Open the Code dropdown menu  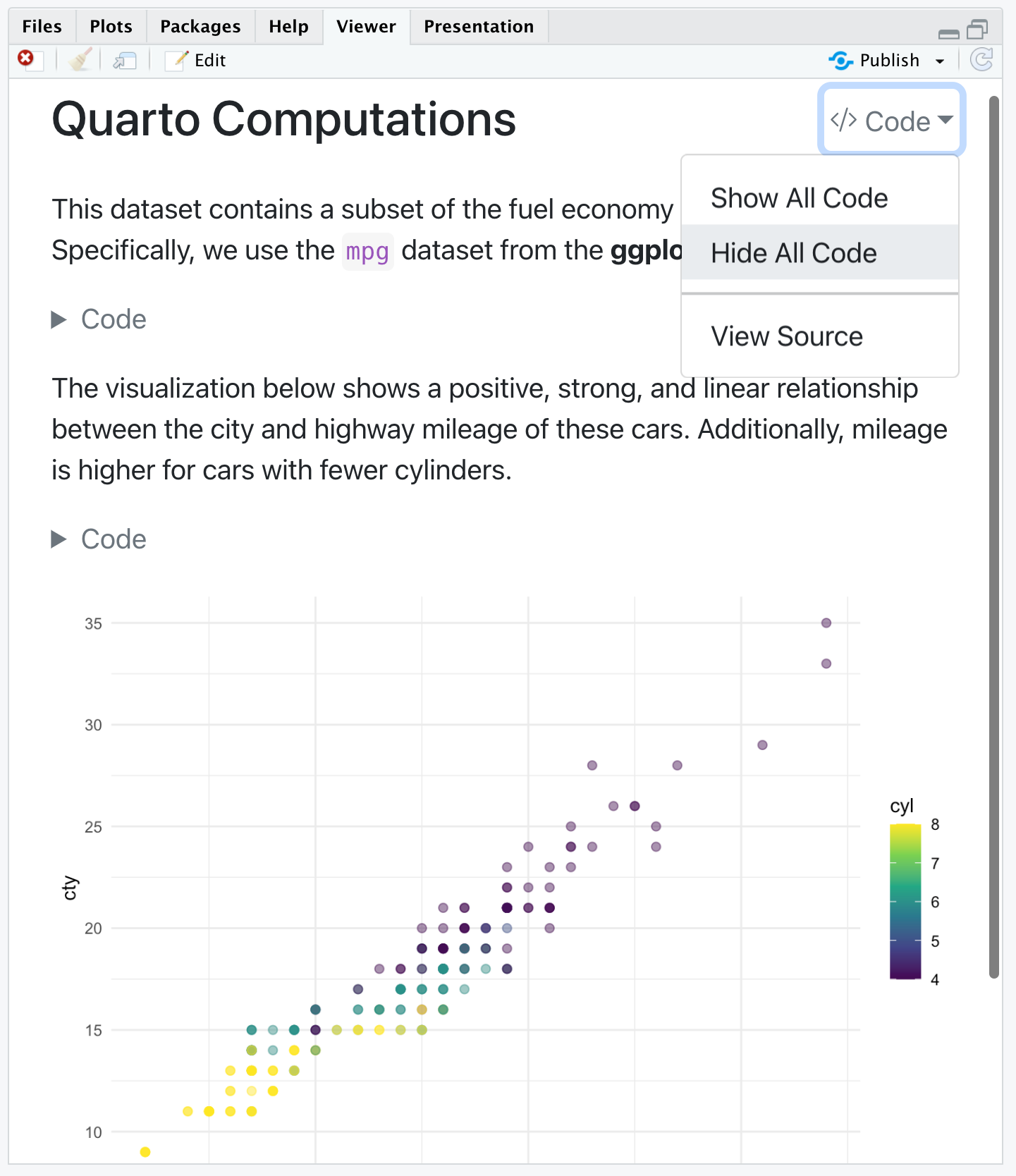tap(890, 120)
